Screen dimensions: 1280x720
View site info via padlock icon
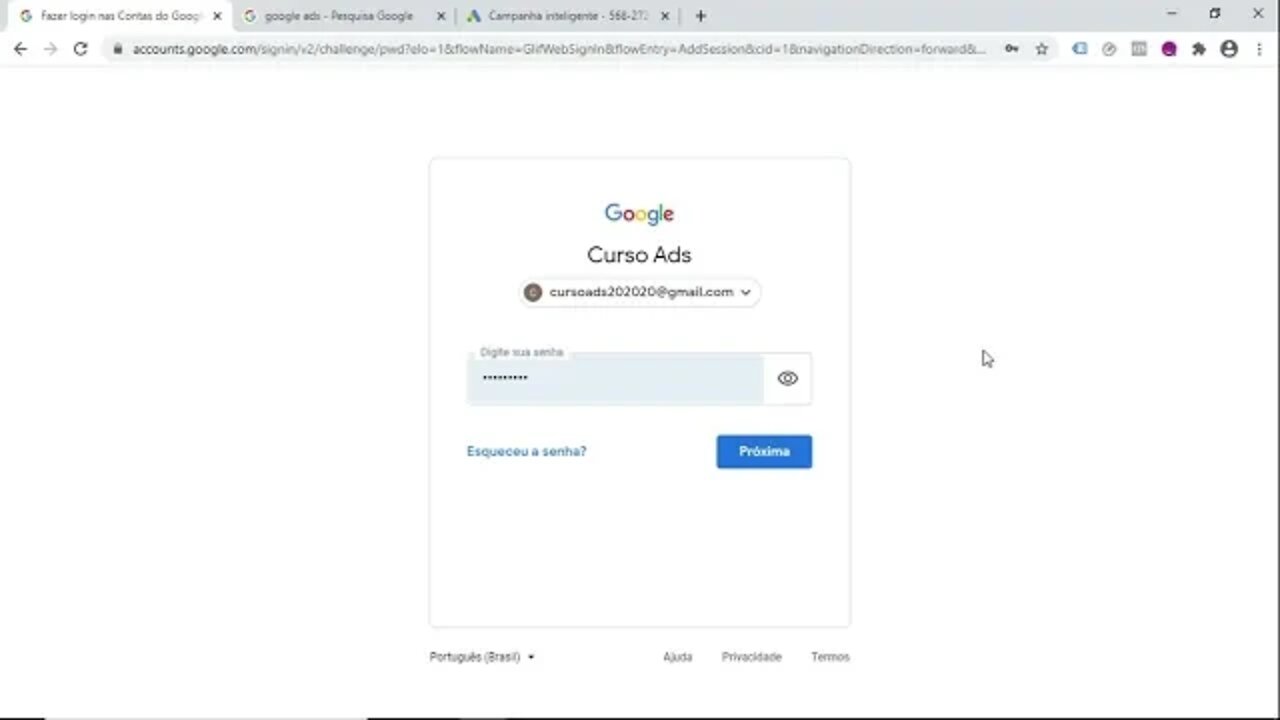click(x=117, y=49)
